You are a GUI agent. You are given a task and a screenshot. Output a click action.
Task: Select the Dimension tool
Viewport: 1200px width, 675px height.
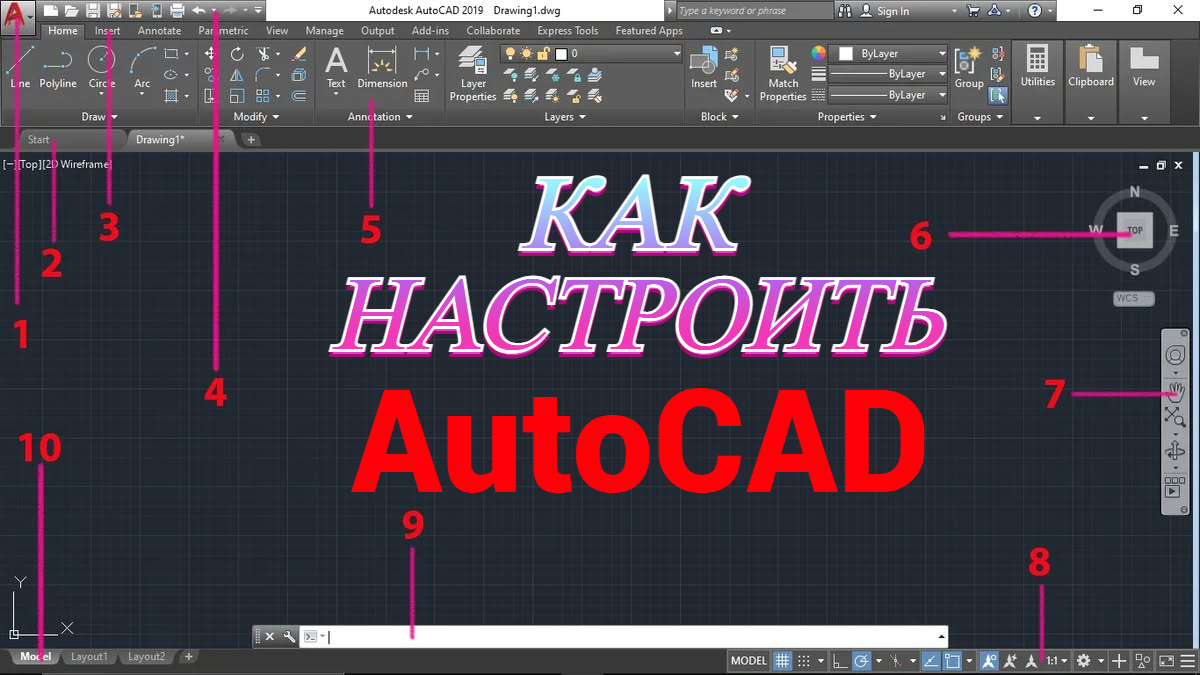(382, 67)
